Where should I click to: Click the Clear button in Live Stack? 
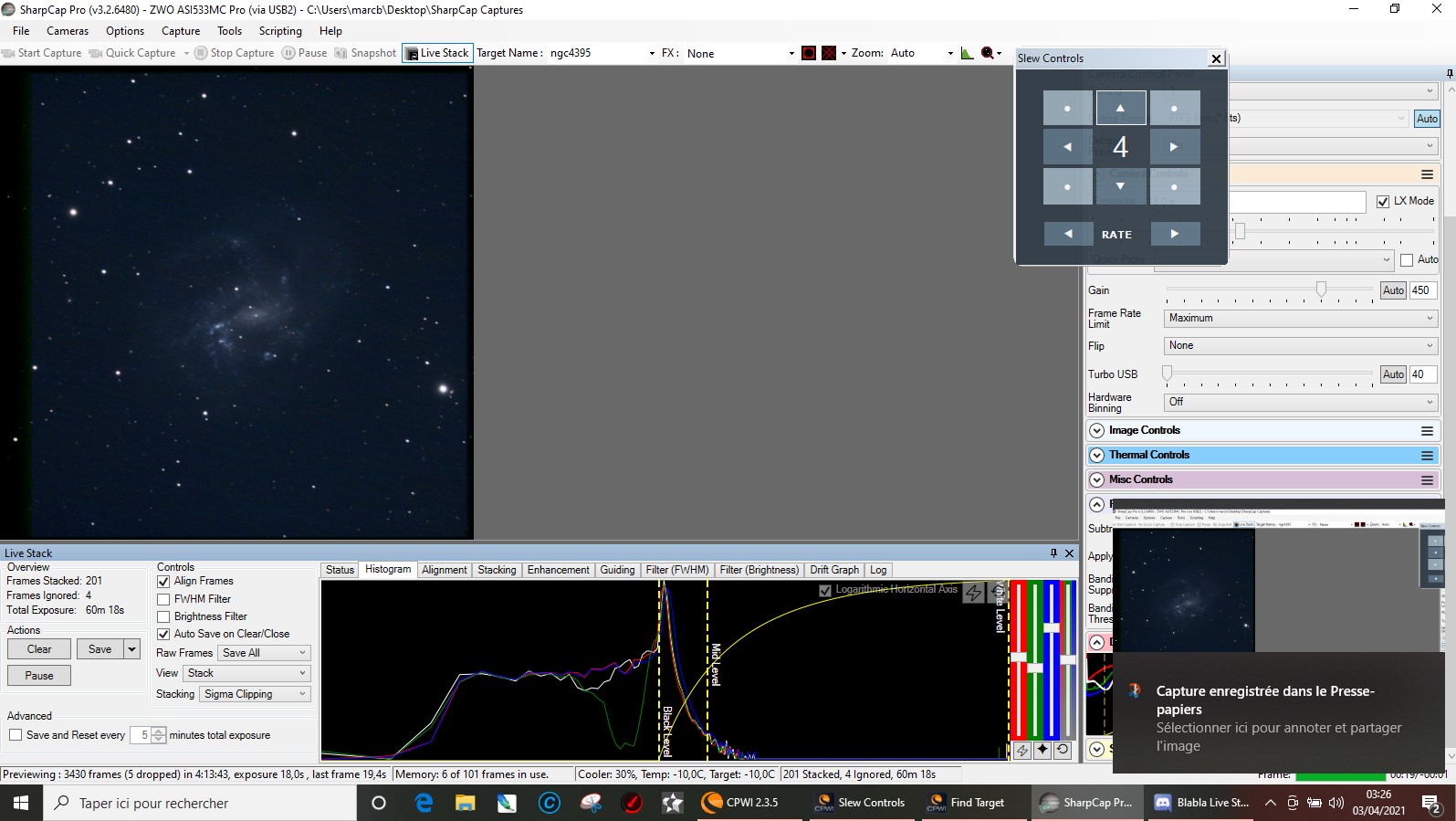pyautogui.click(x=39, y=649)
